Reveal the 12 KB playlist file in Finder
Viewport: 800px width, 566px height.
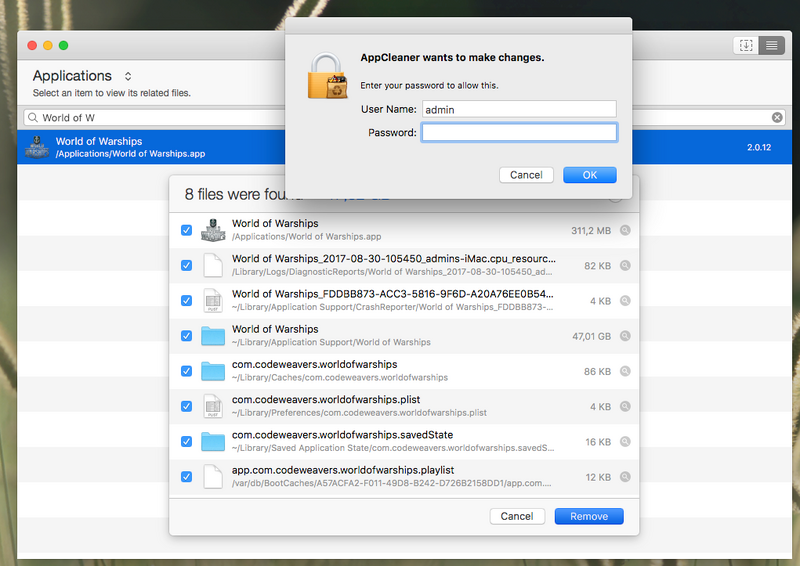point(625,477)
